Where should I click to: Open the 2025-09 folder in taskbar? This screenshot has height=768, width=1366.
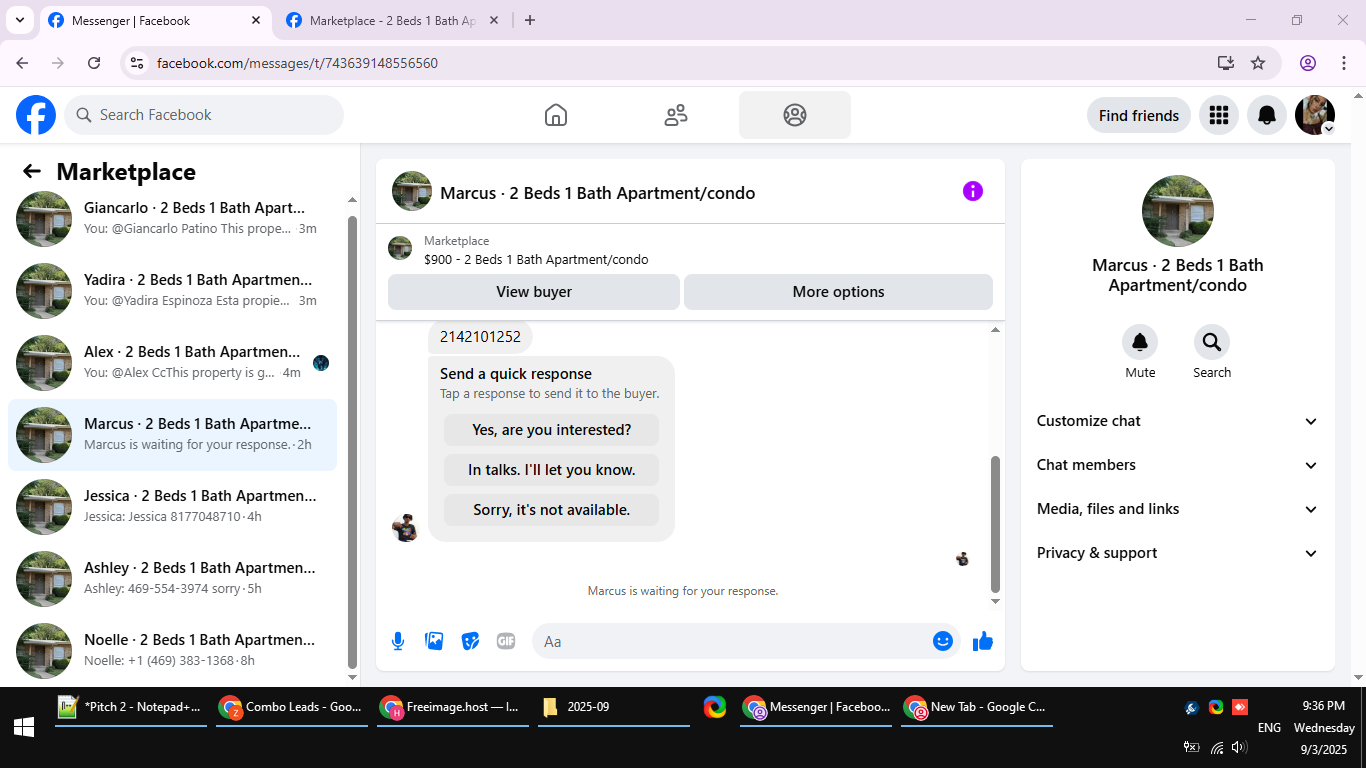click(x=614, y=707)
